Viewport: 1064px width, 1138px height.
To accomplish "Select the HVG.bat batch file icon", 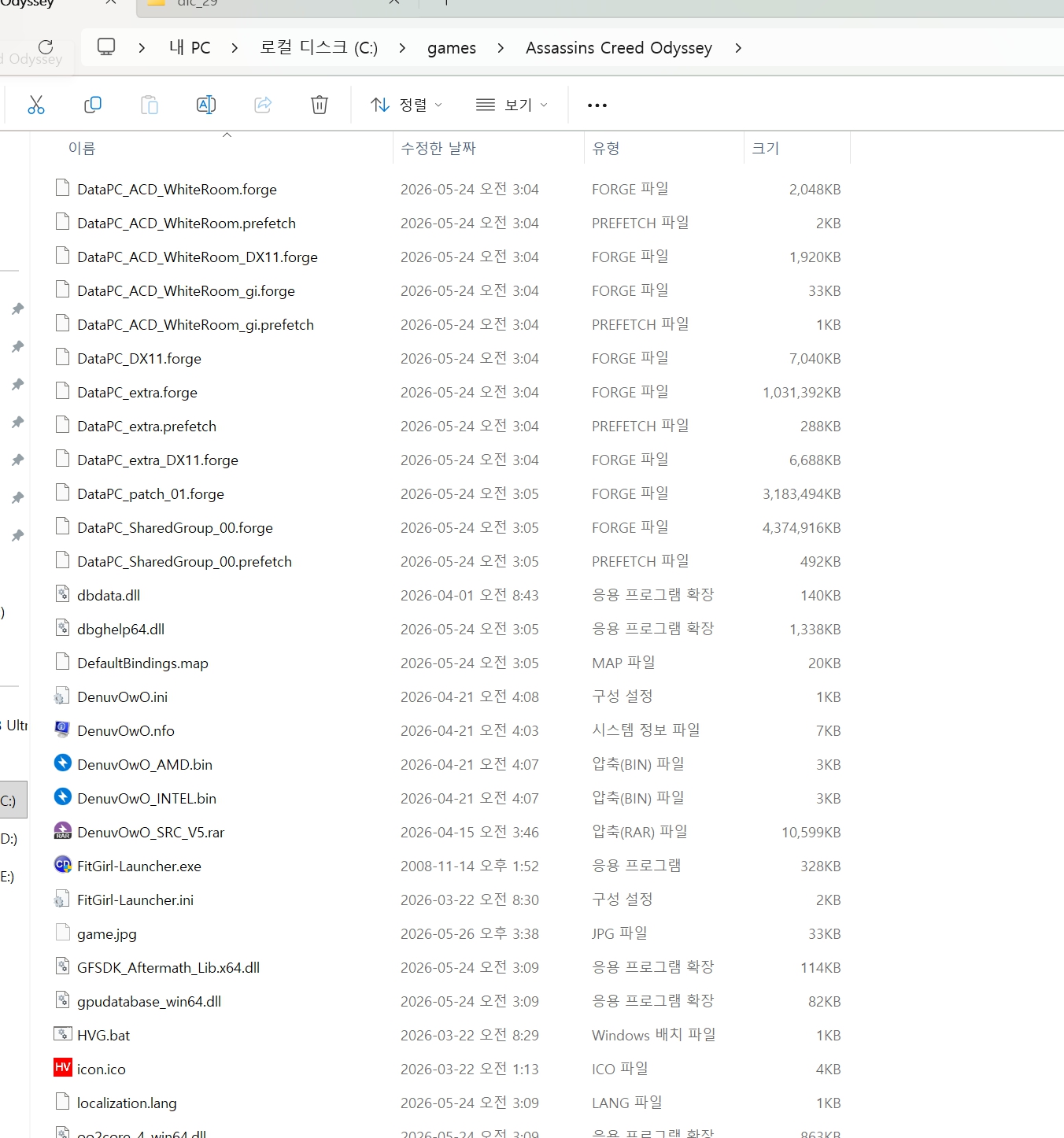I will pyautogui.click(x=63, y=1034).
